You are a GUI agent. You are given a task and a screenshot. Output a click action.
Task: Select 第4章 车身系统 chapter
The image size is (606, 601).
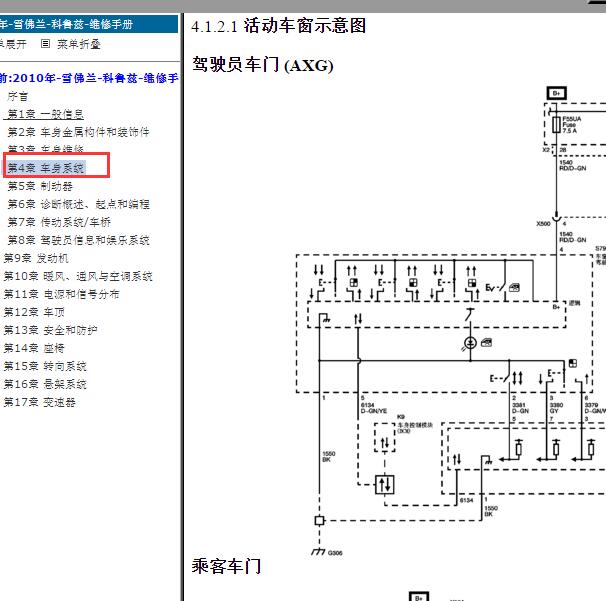coord(46,168)
